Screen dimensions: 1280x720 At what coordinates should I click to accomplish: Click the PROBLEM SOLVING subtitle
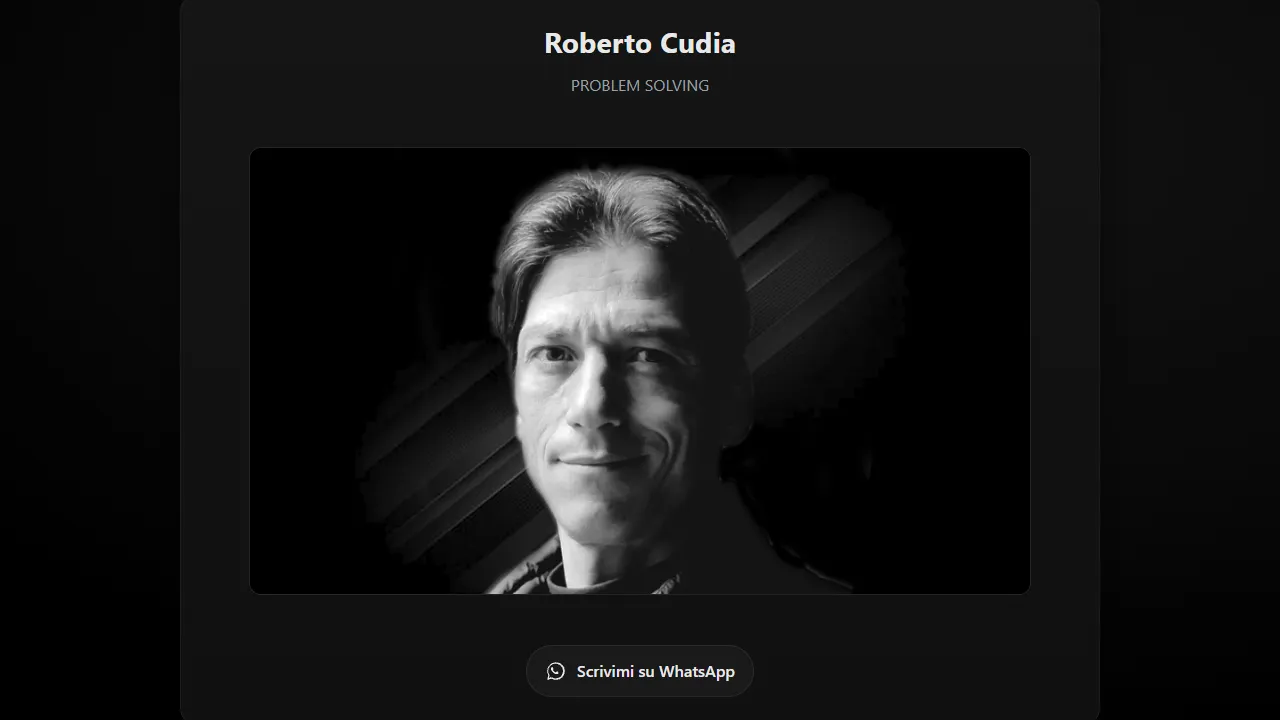click(640, 86)
